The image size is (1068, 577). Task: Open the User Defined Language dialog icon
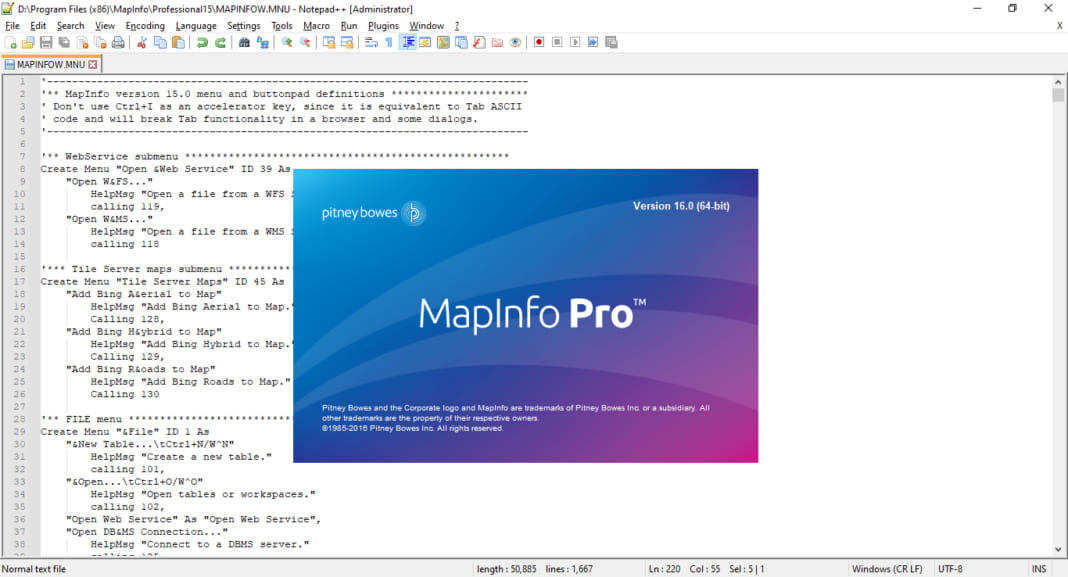click(425, 42)
